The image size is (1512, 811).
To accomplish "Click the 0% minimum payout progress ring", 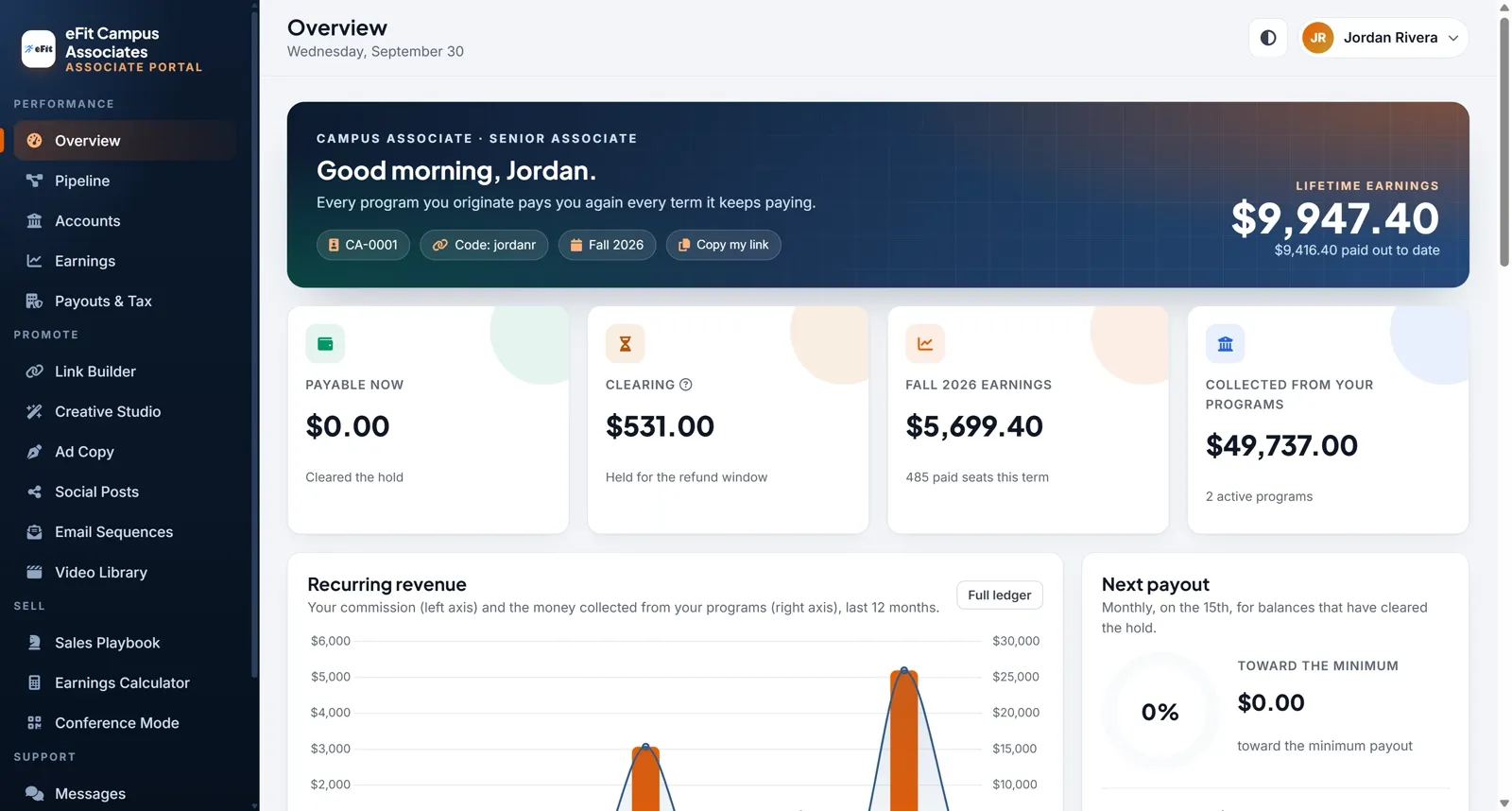I will point(1160,712).
